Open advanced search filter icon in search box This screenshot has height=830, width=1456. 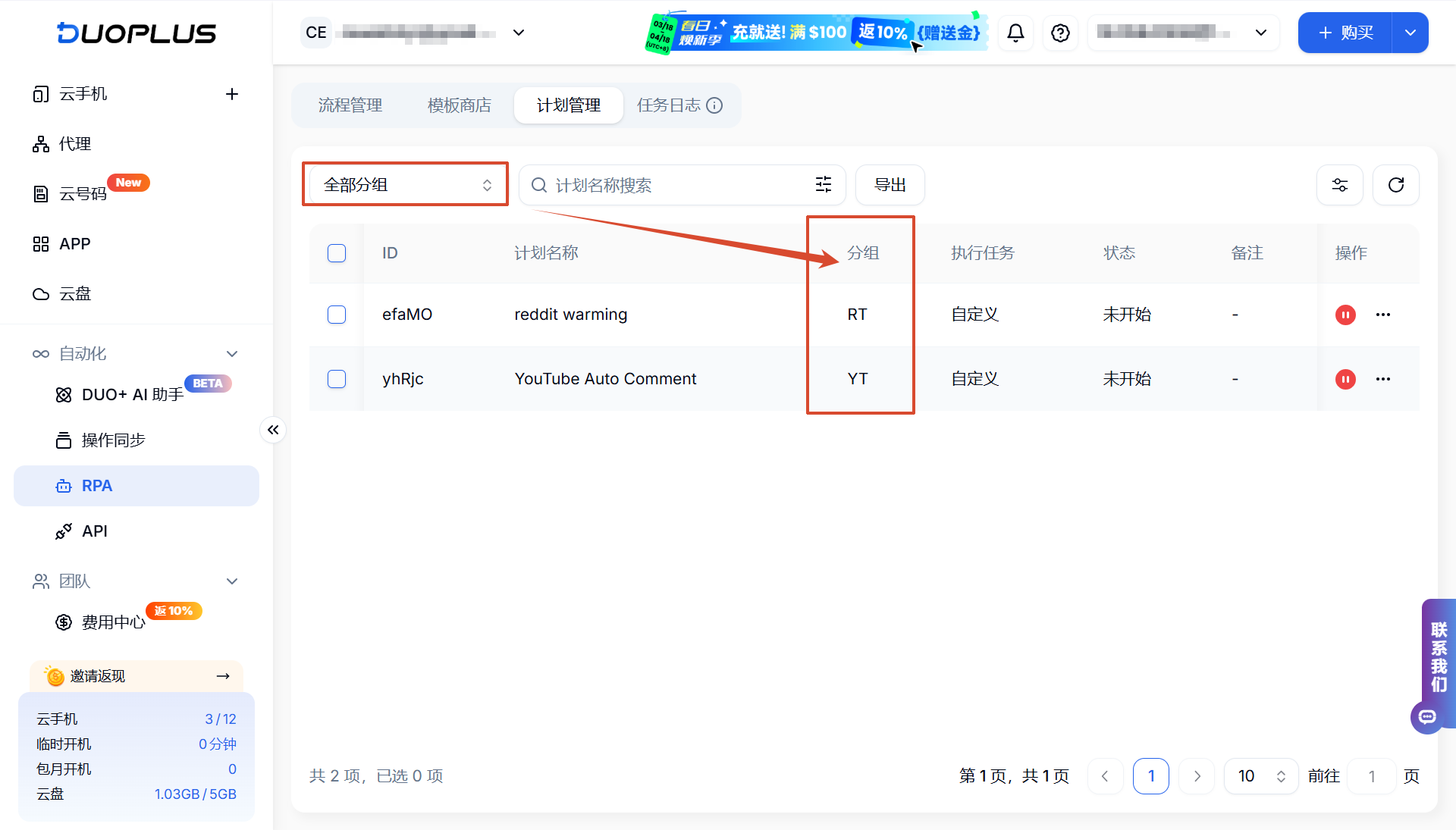tap(823, 184)
